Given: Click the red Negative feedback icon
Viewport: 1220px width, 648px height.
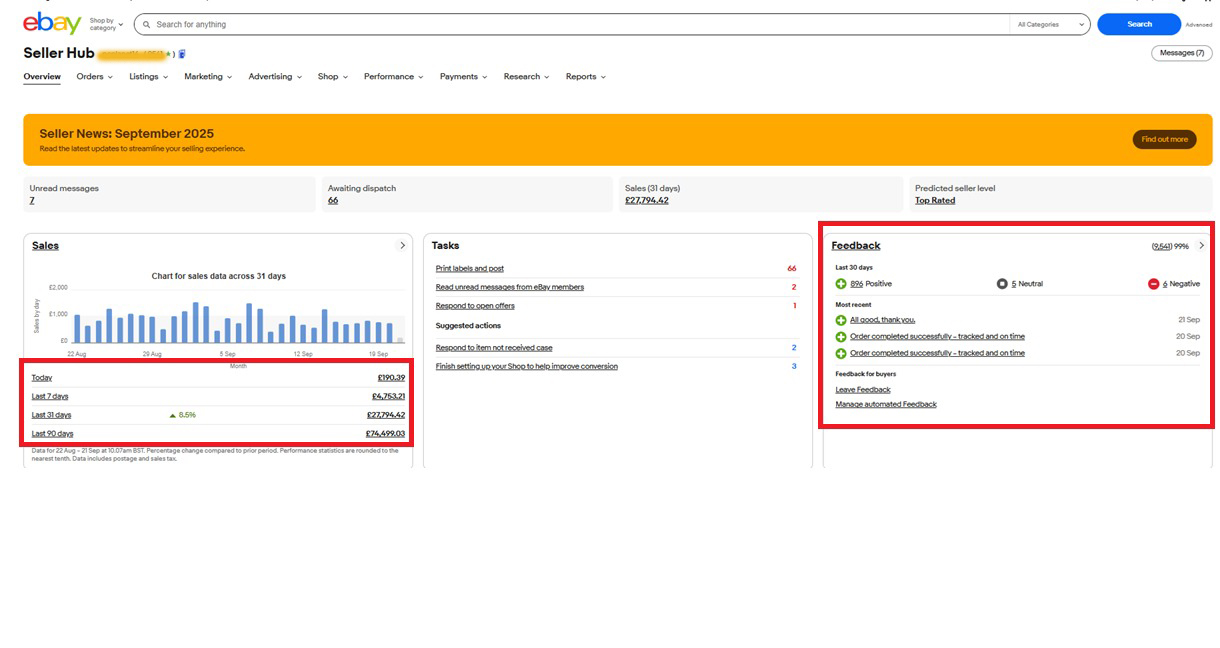Looking at the screenshot, I should pos(1153,284).
